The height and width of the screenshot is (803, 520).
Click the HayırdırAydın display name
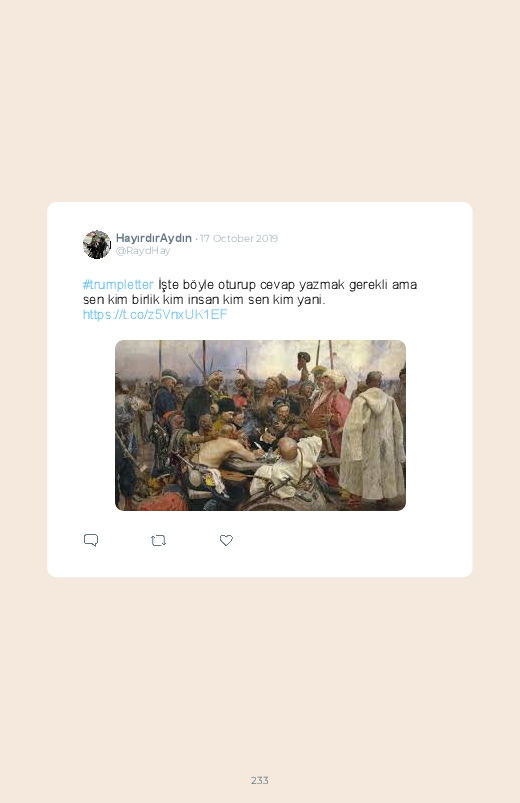click(x=154, y=238)
